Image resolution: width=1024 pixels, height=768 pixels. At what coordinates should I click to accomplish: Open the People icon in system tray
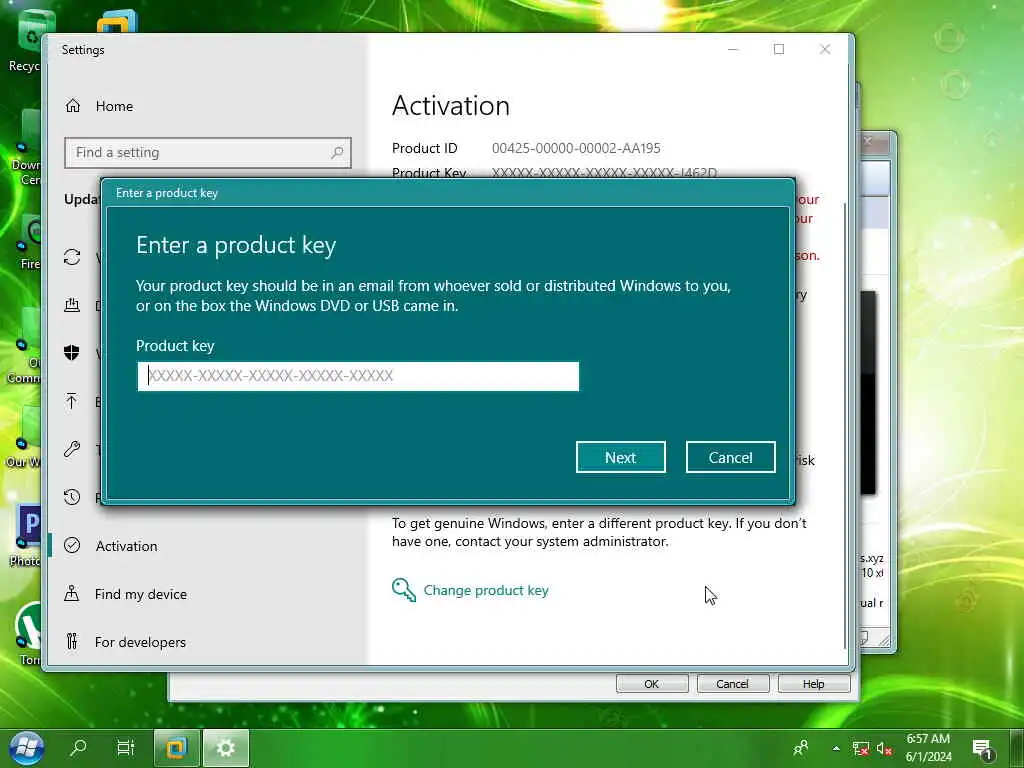coord(801,748)
